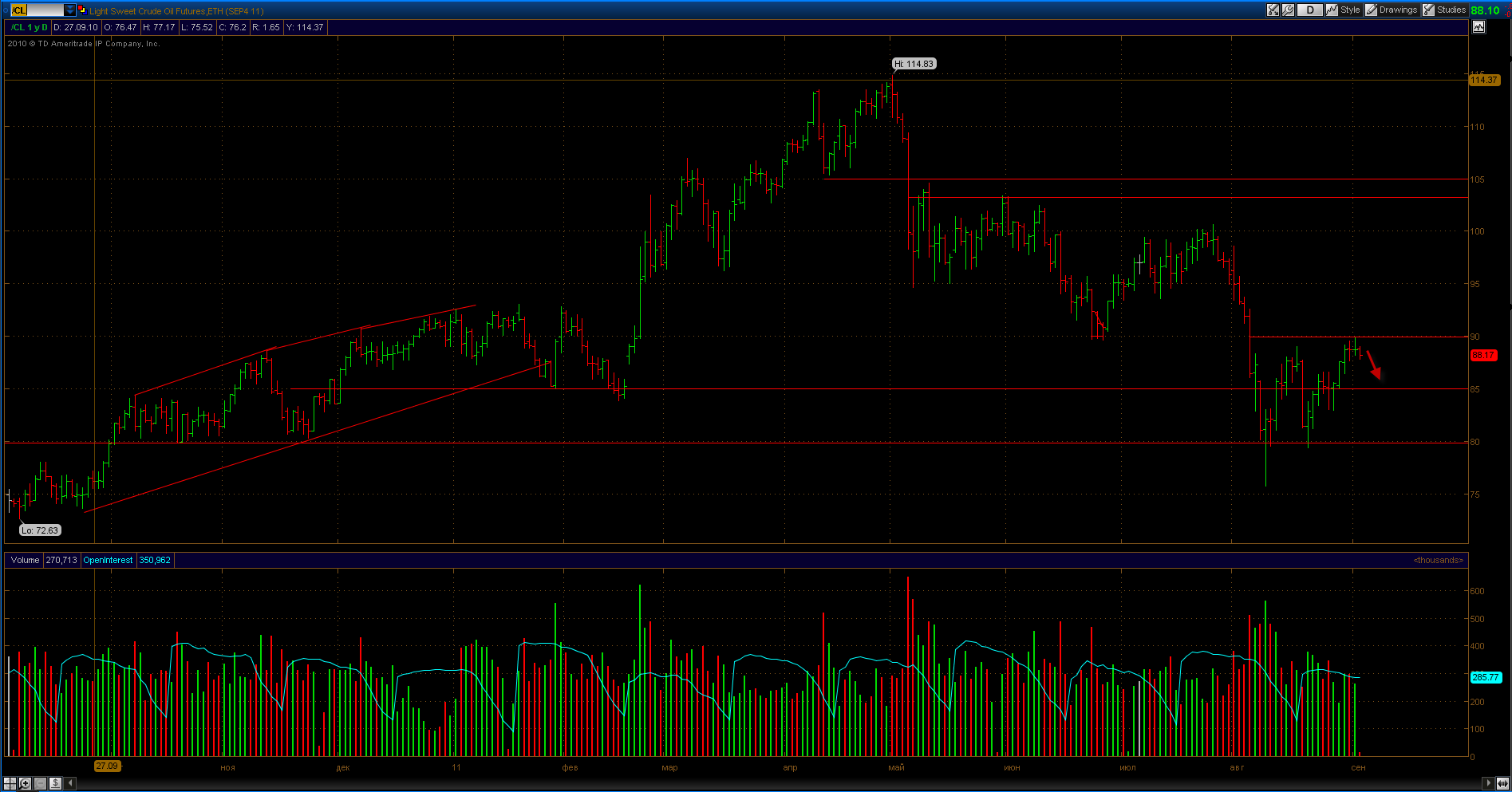Click the red 88.17 last price label

(1484, 355)
